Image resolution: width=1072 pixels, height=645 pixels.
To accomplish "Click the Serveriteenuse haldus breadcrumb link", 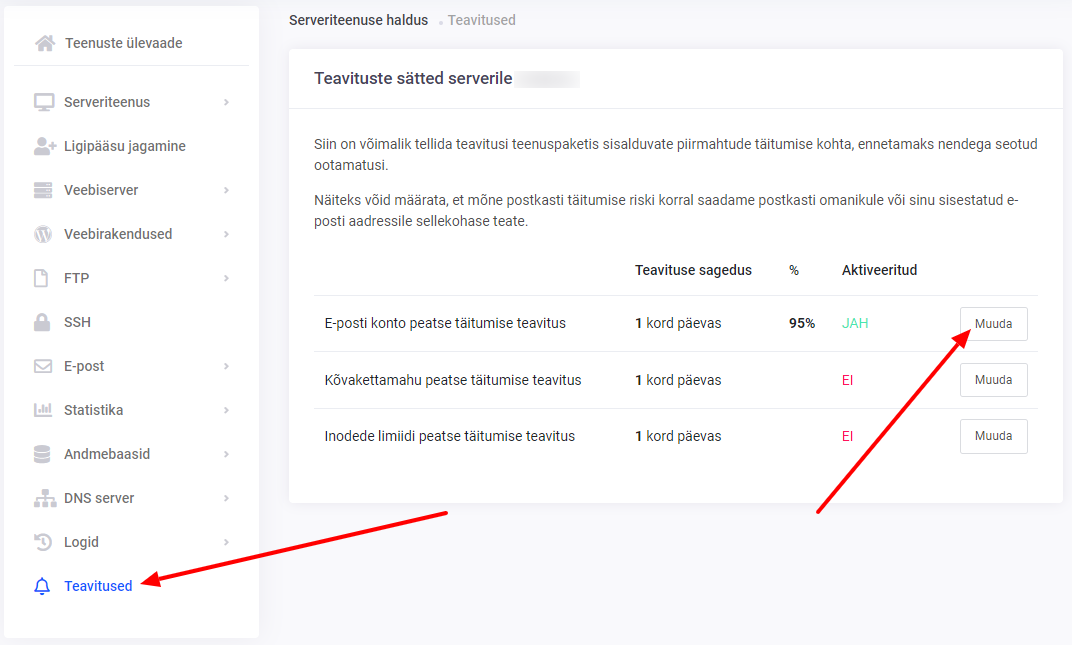I will coord(358,20).
